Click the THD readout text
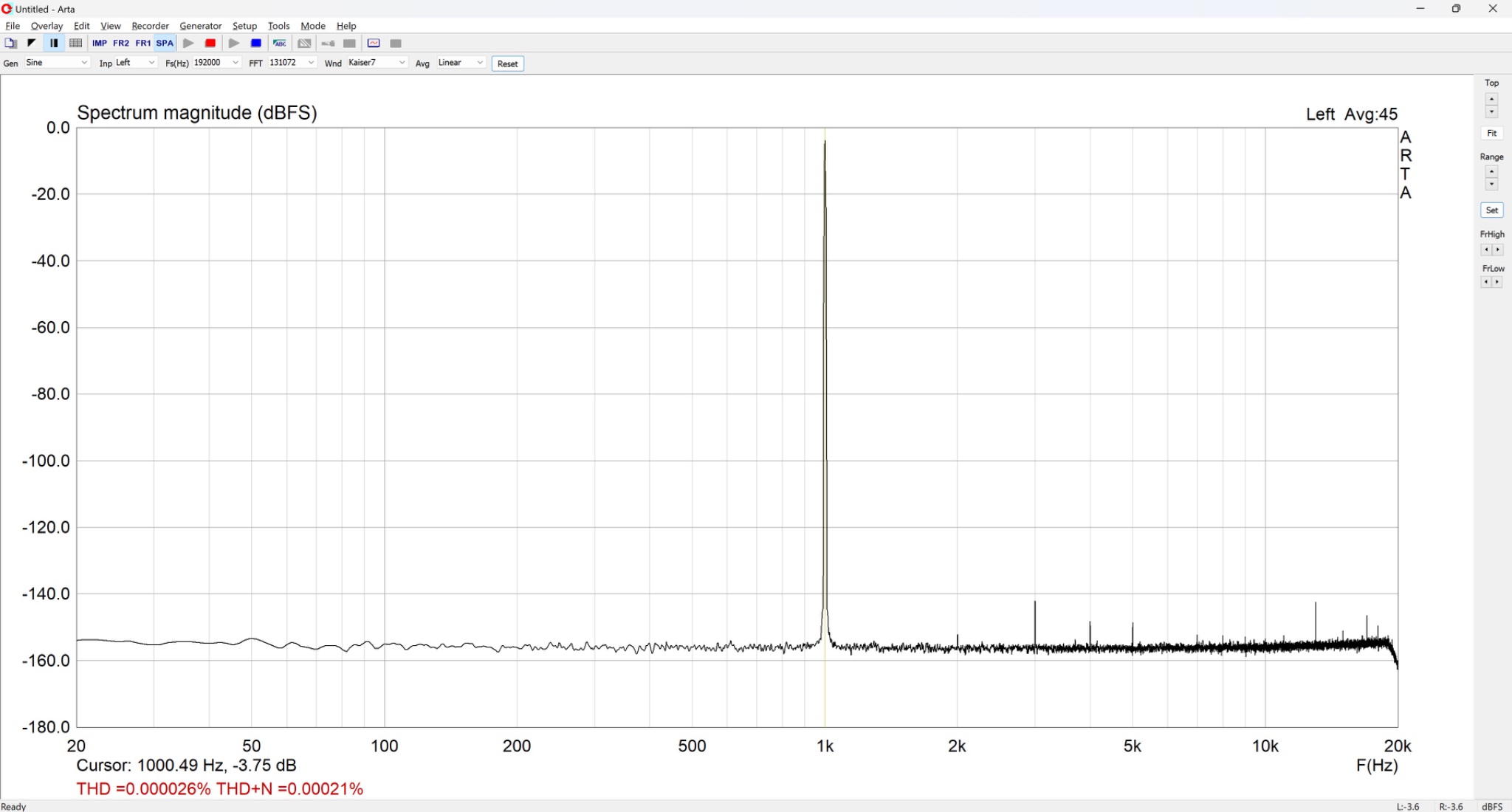This screenshot has height=812, width=1512. pos(219,789)
